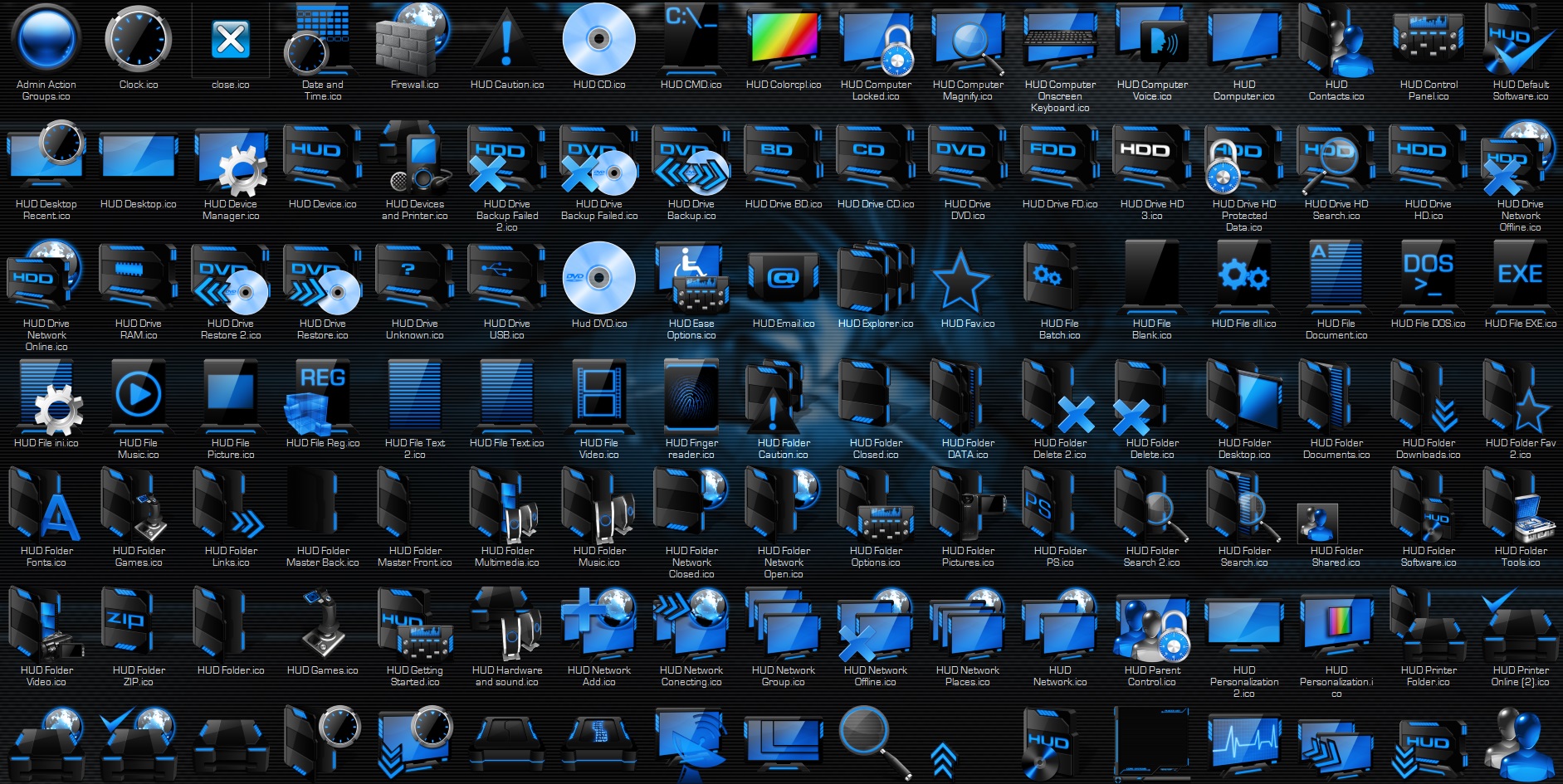Viewport: 1563px width, 784px height.
Task: Open the HUD Drive DVD.ico icon
Action: click(x=967, y=158)
